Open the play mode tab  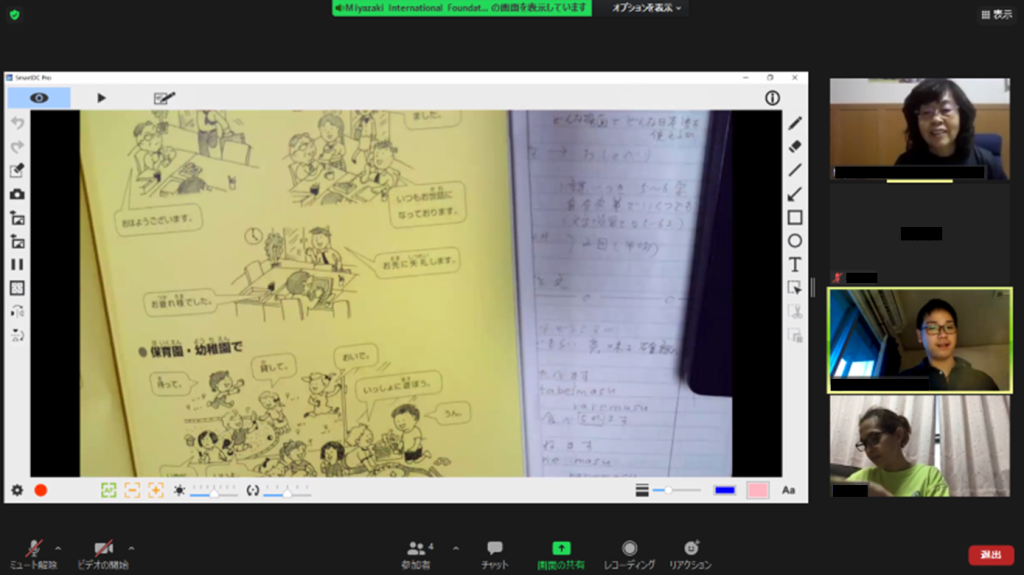(x=101, y=98)
